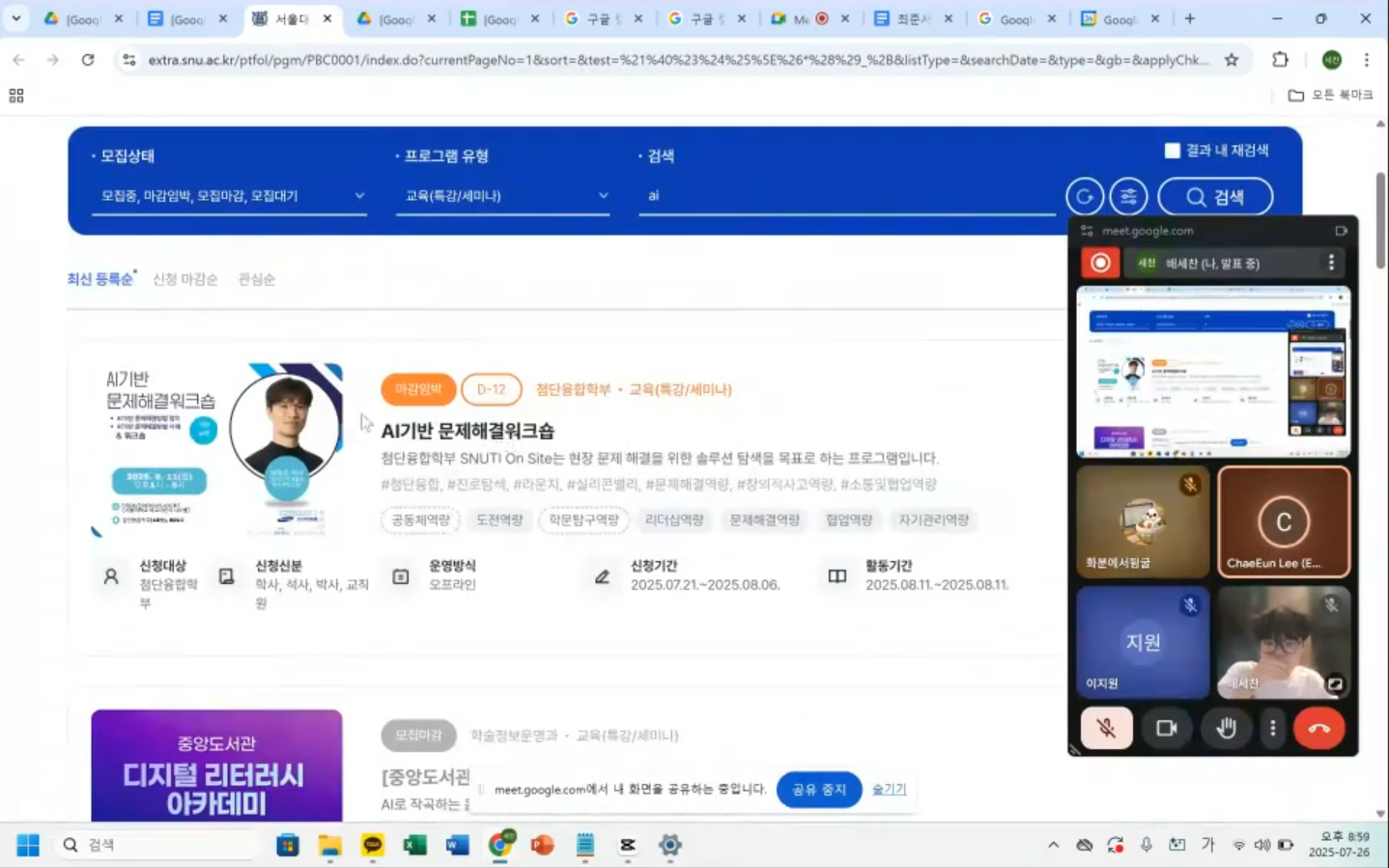This screenshot has height=868, width=1389.
Task: Bookmark this page with star icon
Action: (x=1232, y=60)
